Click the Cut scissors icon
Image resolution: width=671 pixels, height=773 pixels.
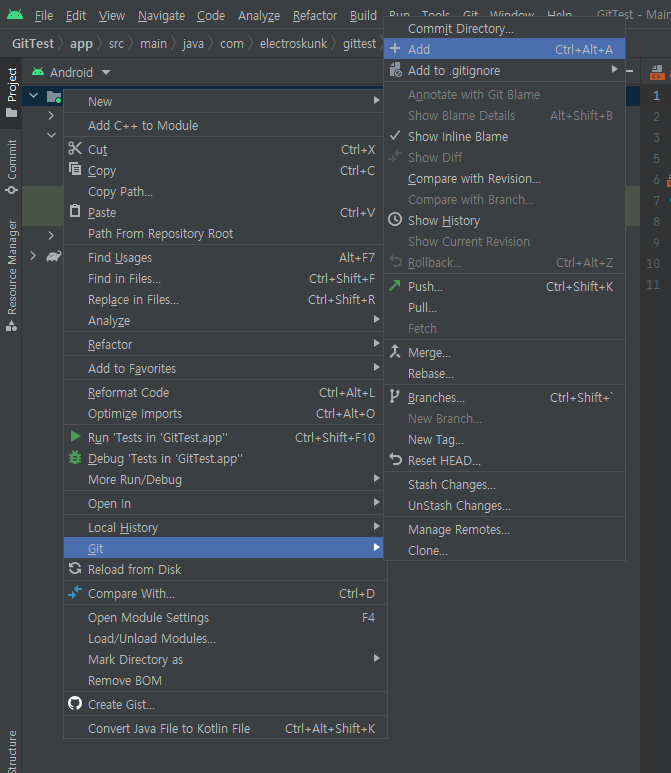coord(75,148)
